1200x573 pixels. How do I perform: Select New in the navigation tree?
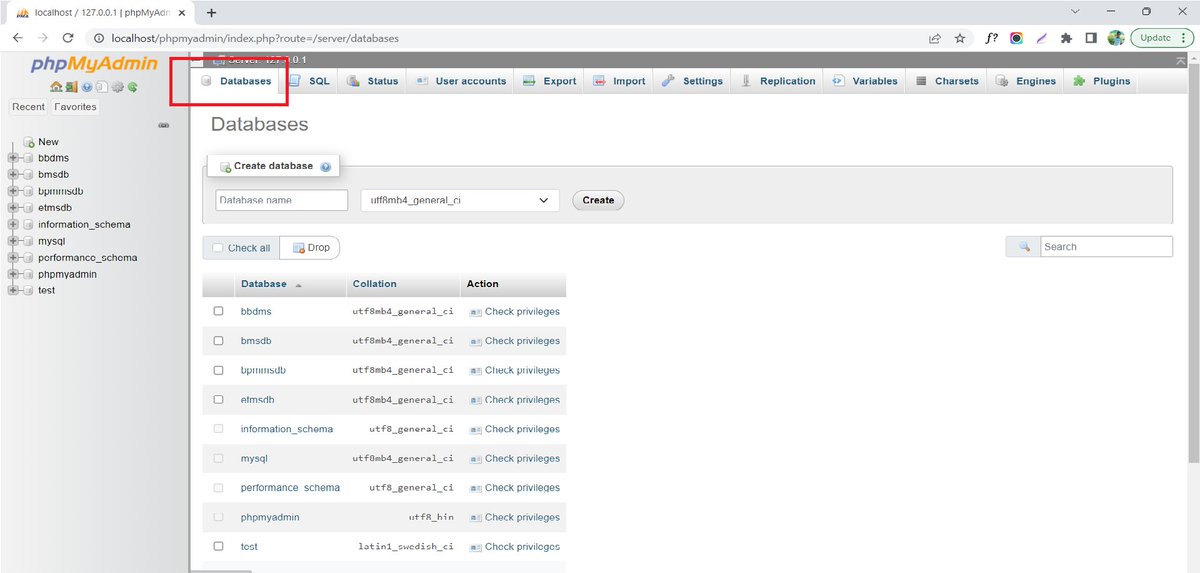(48, 142)
